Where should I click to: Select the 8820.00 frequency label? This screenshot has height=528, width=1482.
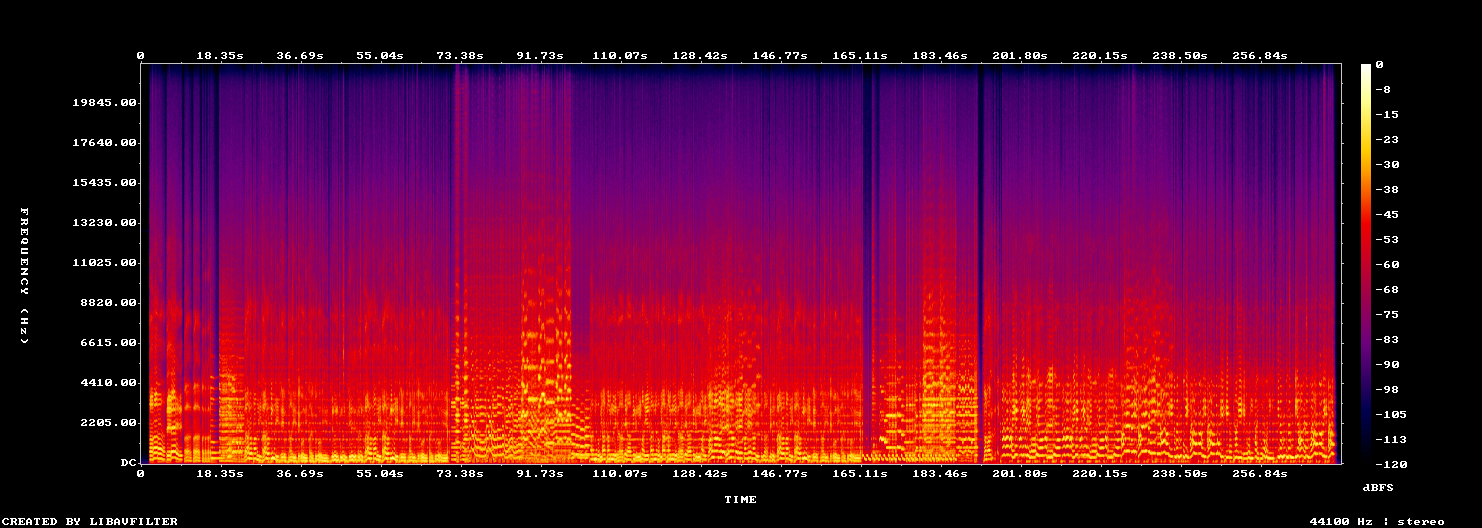click(x=109, y=303)
